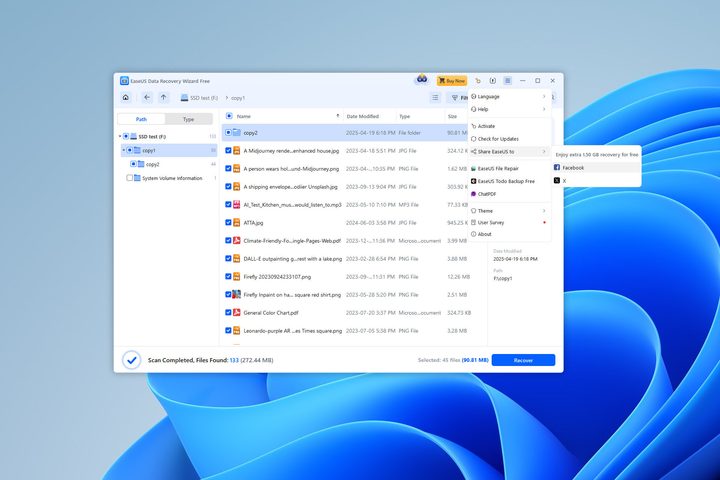The width and height of the screenshot is (720, 480).
Task: Click the Buy Now button
Action: pyautogui.click(x=452, y=80)
